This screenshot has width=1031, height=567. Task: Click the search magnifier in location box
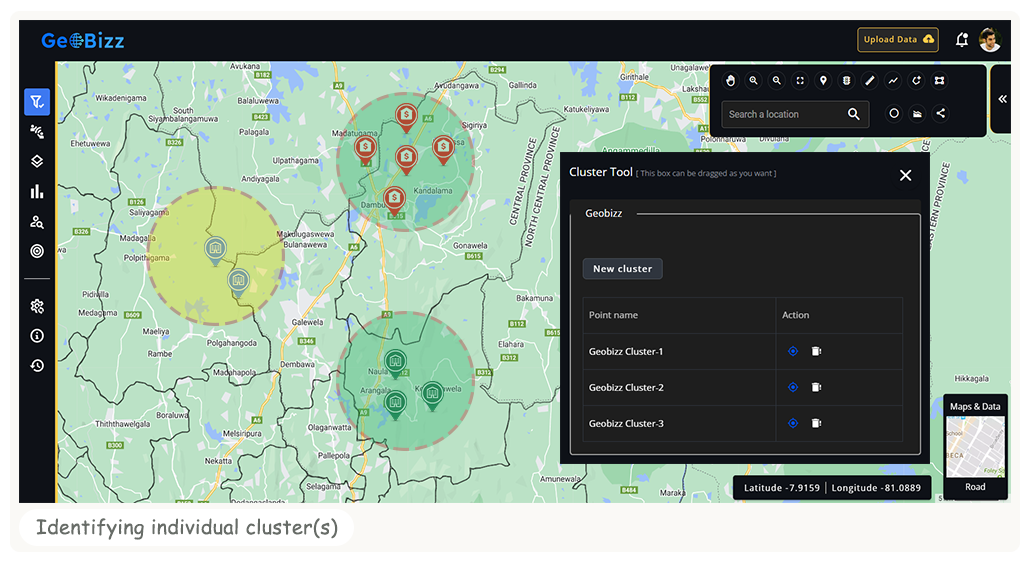(x=853, y=114)
